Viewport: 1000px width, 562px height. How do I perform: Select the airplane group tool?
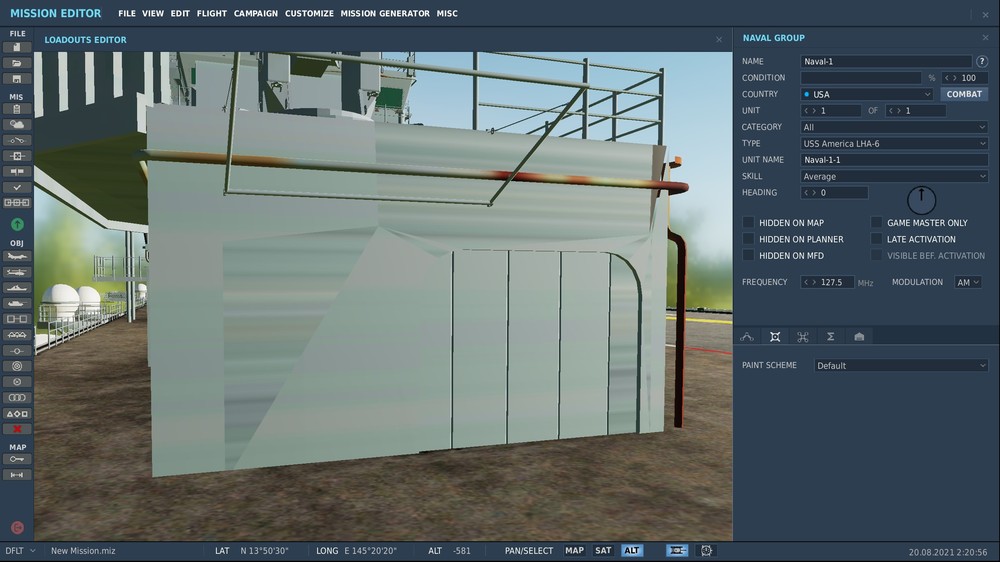click(x=17, y=256)
